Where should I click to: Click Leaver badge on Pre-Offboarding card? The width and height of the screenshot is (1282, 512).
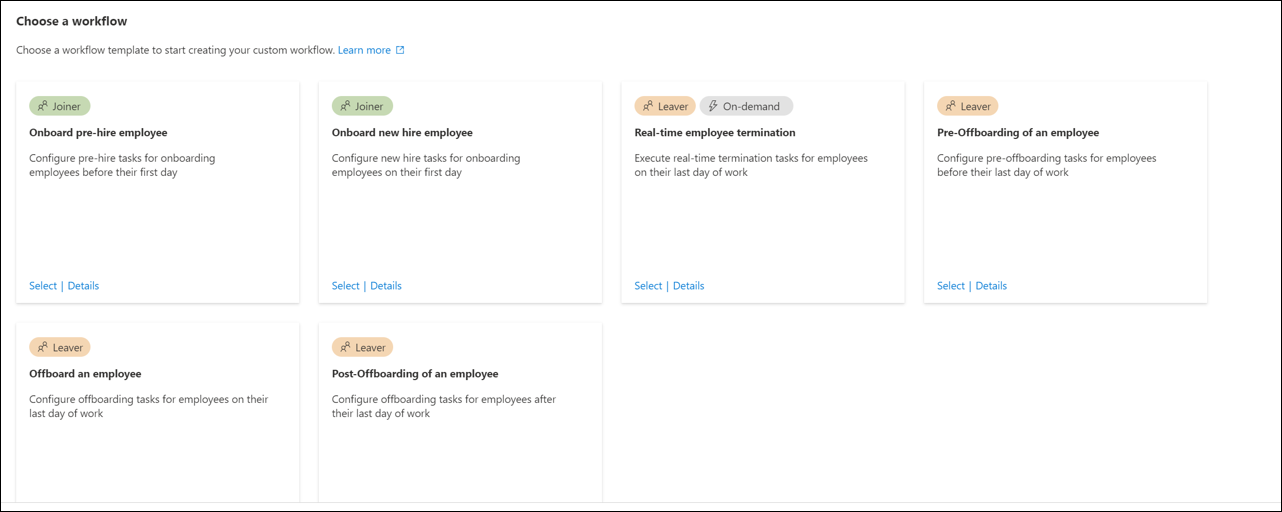click(x=967, y=106)
